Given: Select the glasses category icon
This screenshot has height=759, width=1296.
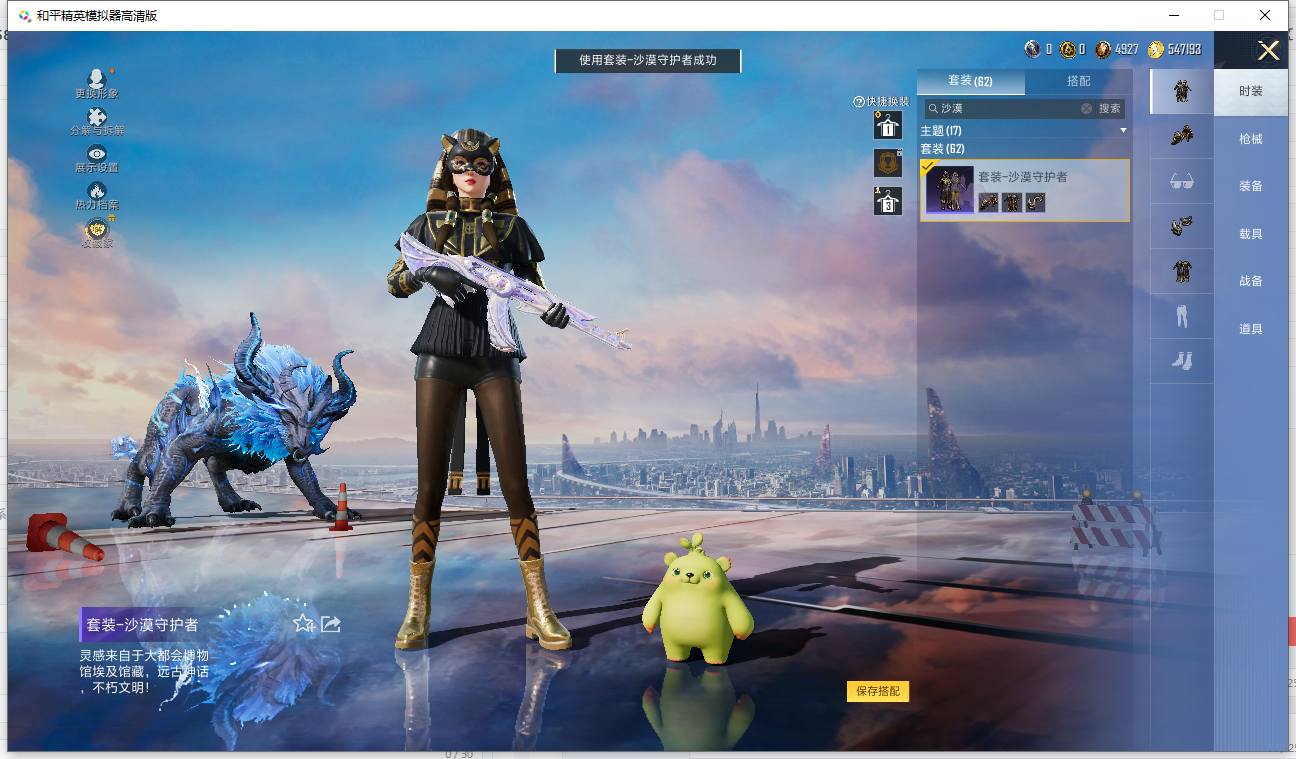Looking at the screenshot, I should tap(1182, 181).
